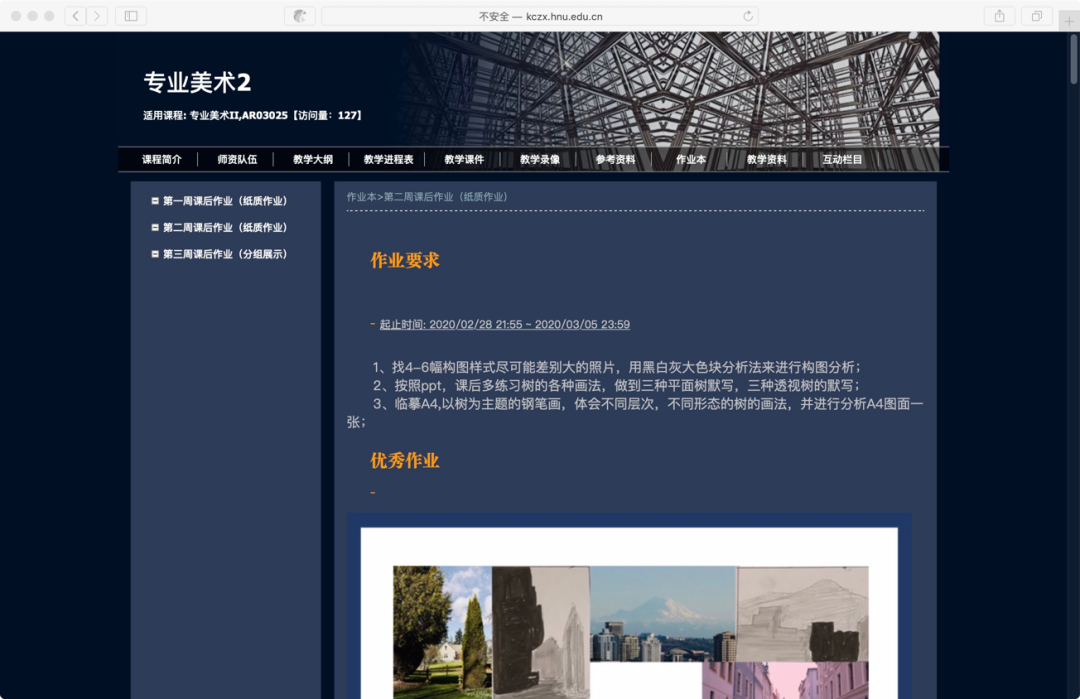Image resolution: width=1080 pixels, height=699 pixels.
Task: Click the extension icon left of address bar
Action: tap(300, 16)
